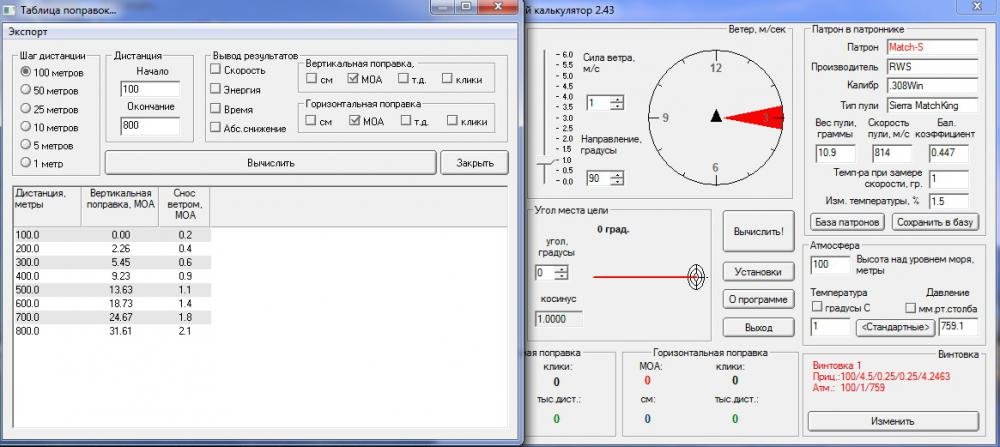Adjust the target angle degrees spinner

561,273
